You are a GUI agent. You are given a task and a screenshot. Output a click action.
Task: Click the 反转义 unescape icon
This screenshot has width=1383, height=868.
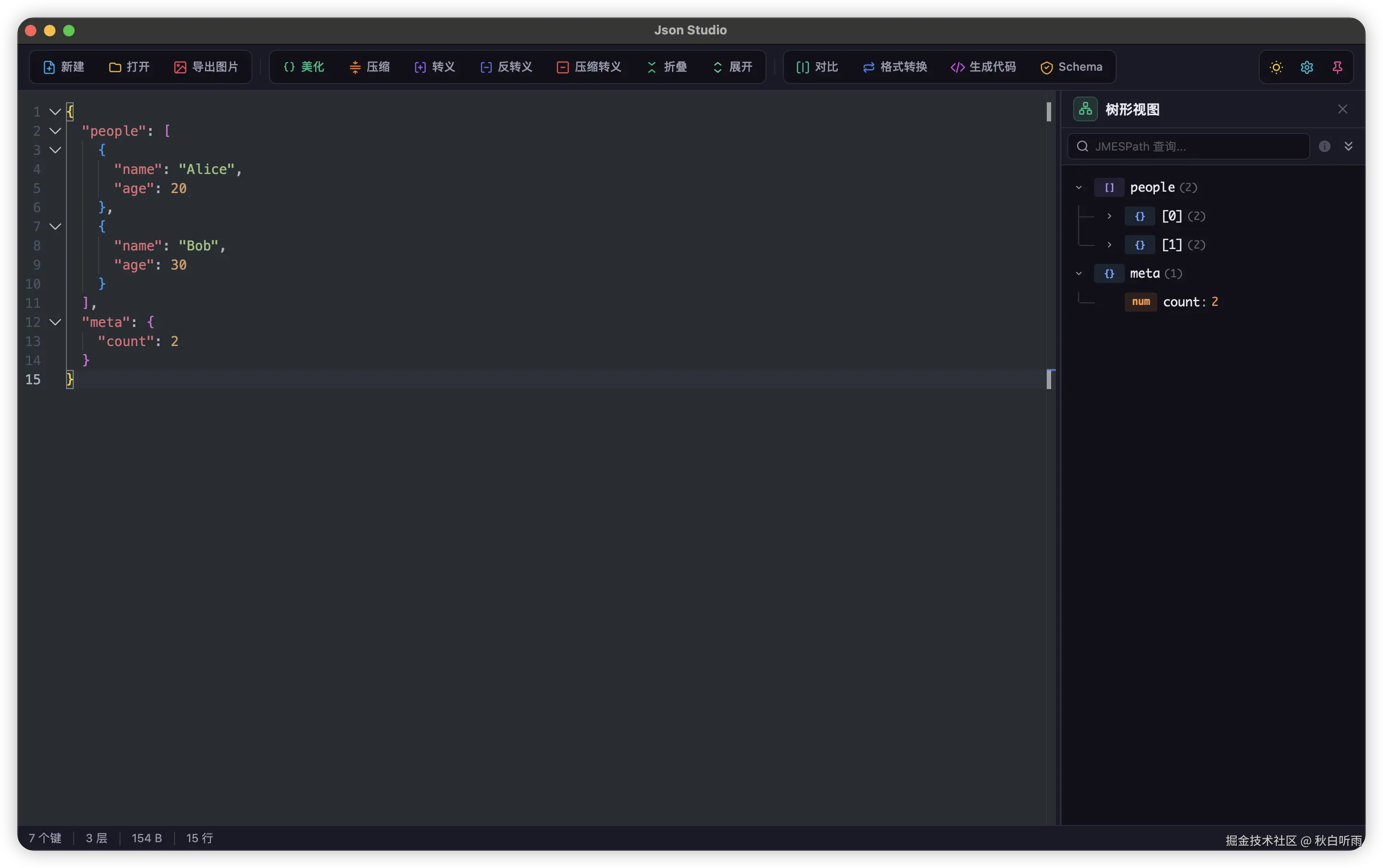pos(506,66)
